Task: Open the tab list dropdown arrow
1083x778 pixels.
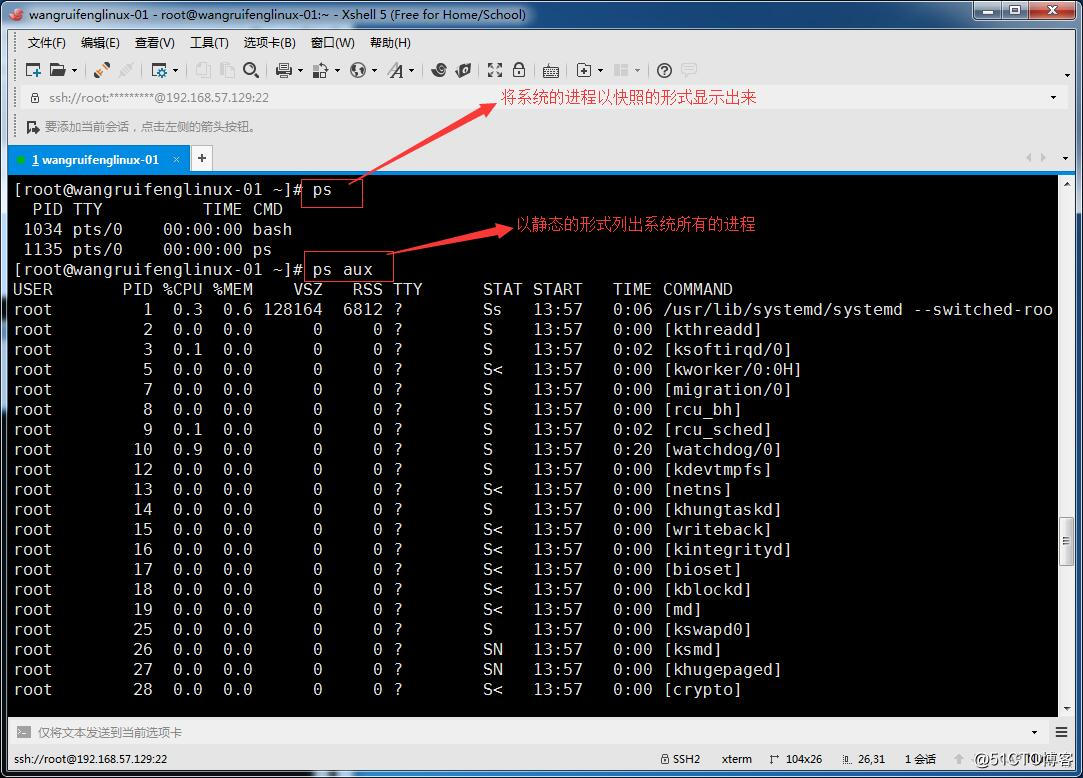Action: click(x=1065, y=158)
